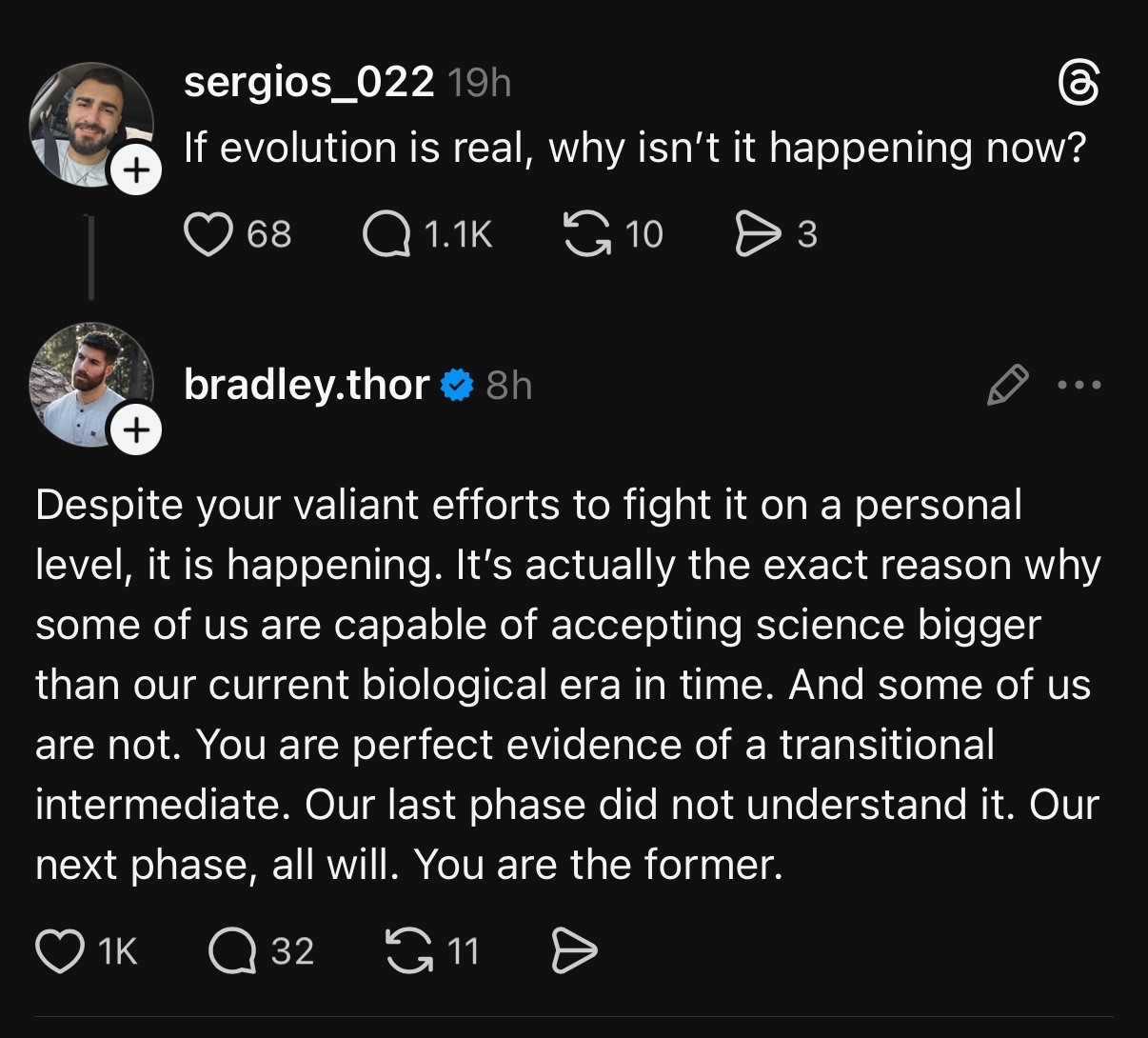The image size is (1148, 1038).
Task: Tap bradley.thor's blue verified badge
Action: coord(458,385)
